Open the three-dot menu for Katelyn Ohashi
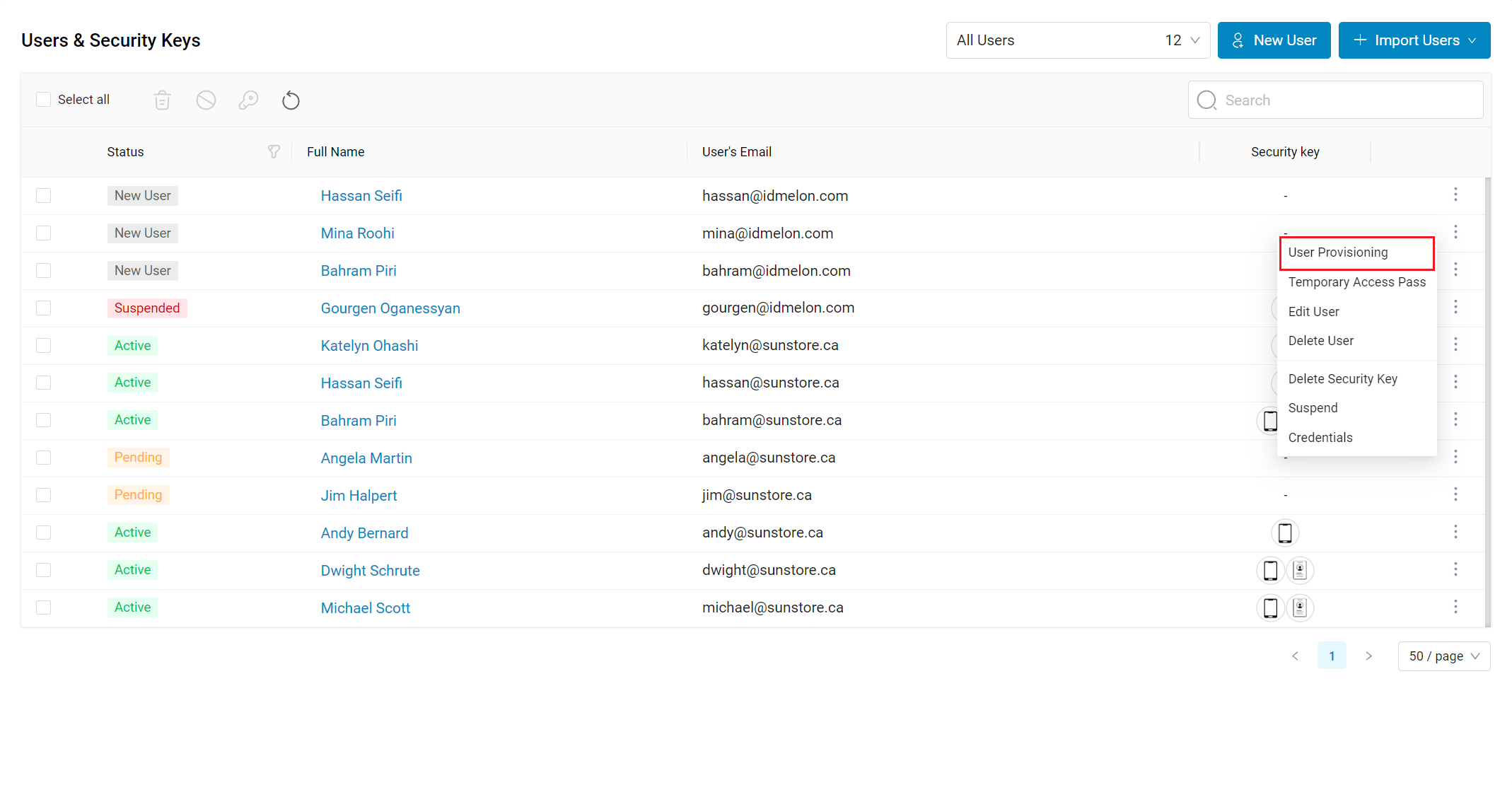1512x785 pixels. (x=1455, y=344)
